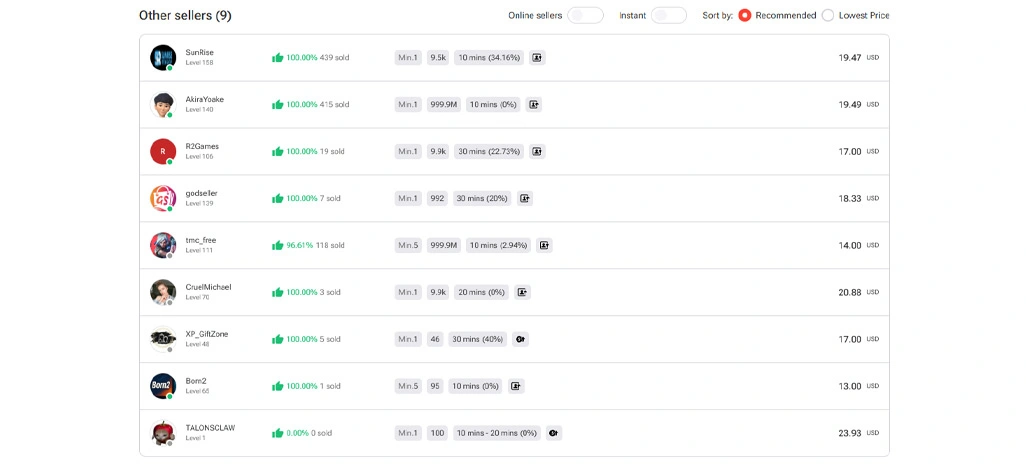Open the XP_GiftZone seller name

point(207,334)
